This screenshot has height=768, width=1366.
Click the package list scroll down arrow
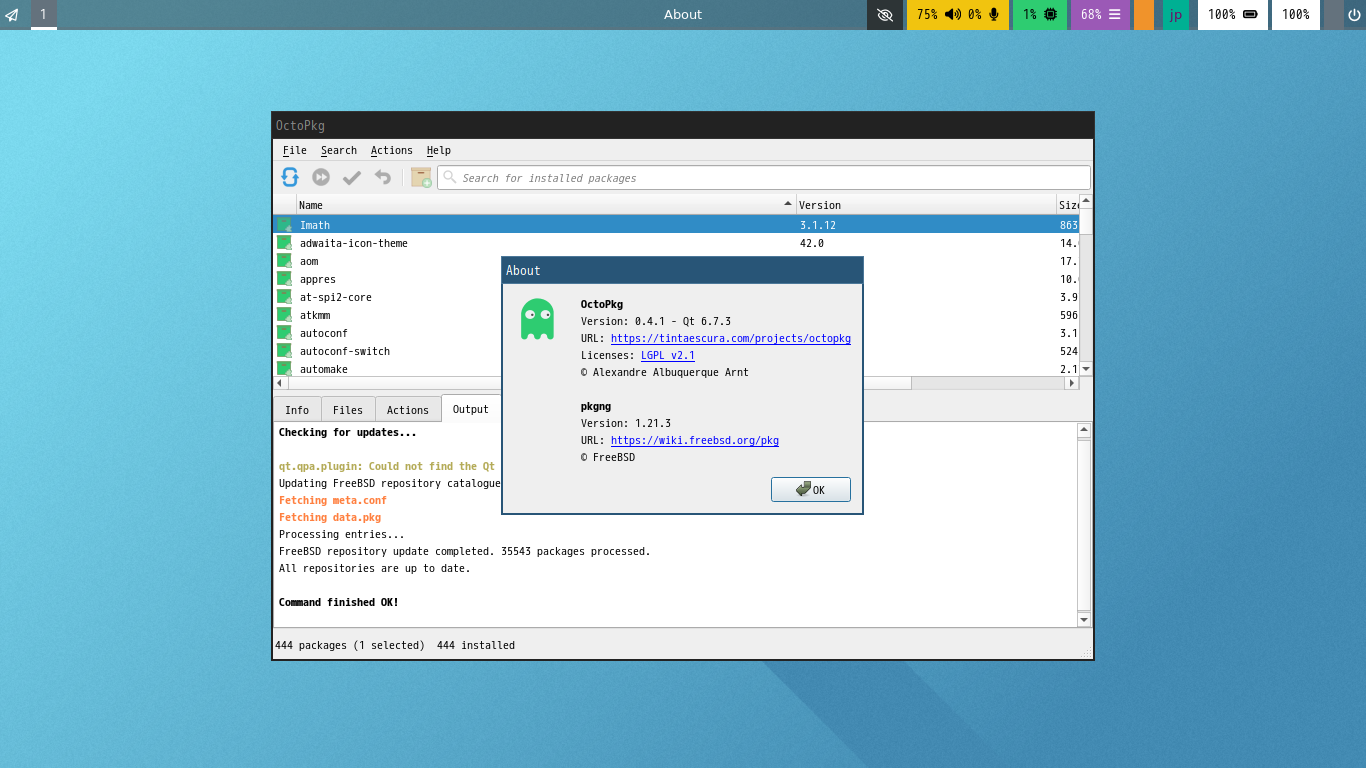tap(1086, 369)
